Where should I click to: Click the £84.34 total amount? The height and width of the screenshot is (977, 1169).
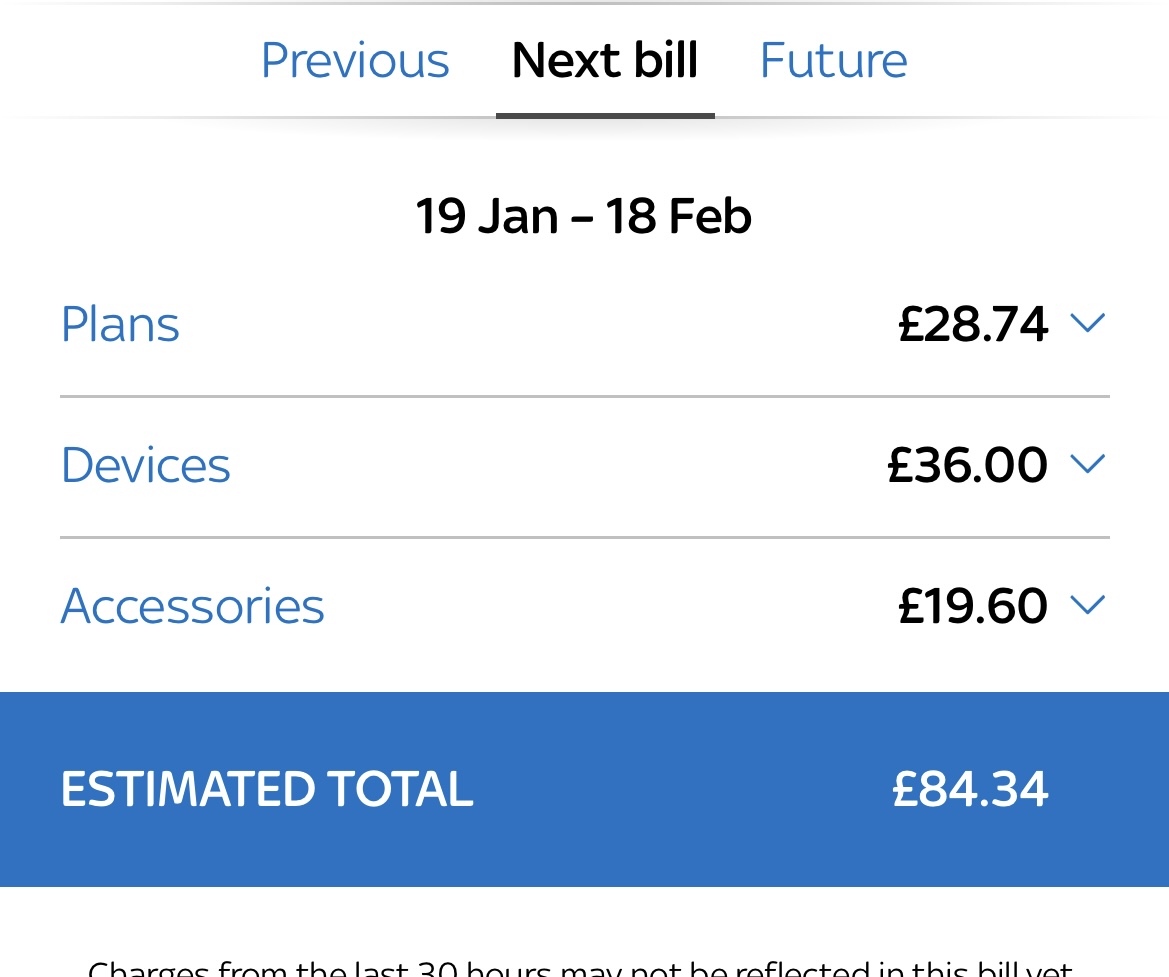(x=969, y=789)
